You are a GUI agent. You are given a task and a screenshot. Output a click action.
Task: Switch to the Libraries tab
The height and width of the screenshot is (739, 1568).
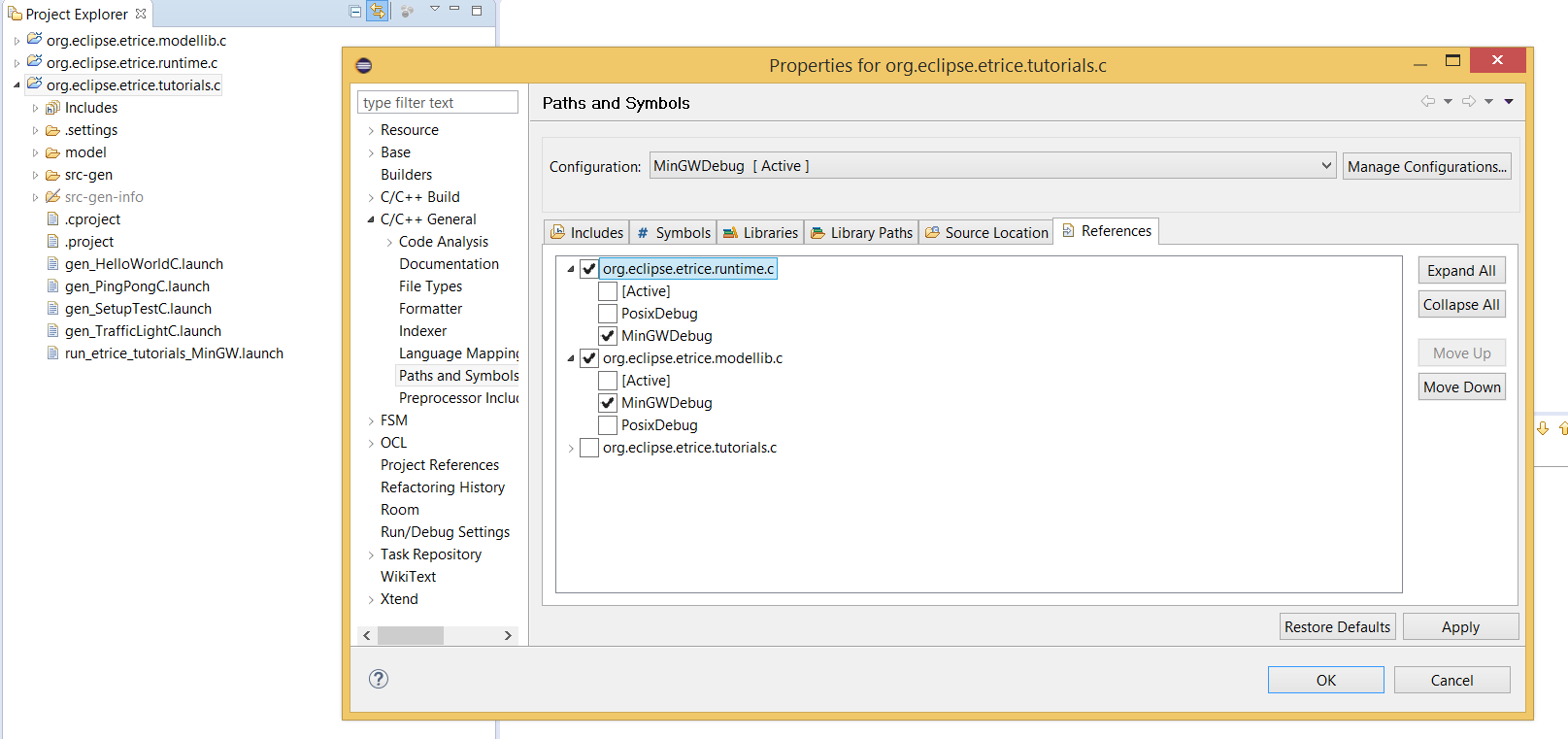[x=760, y=232]
